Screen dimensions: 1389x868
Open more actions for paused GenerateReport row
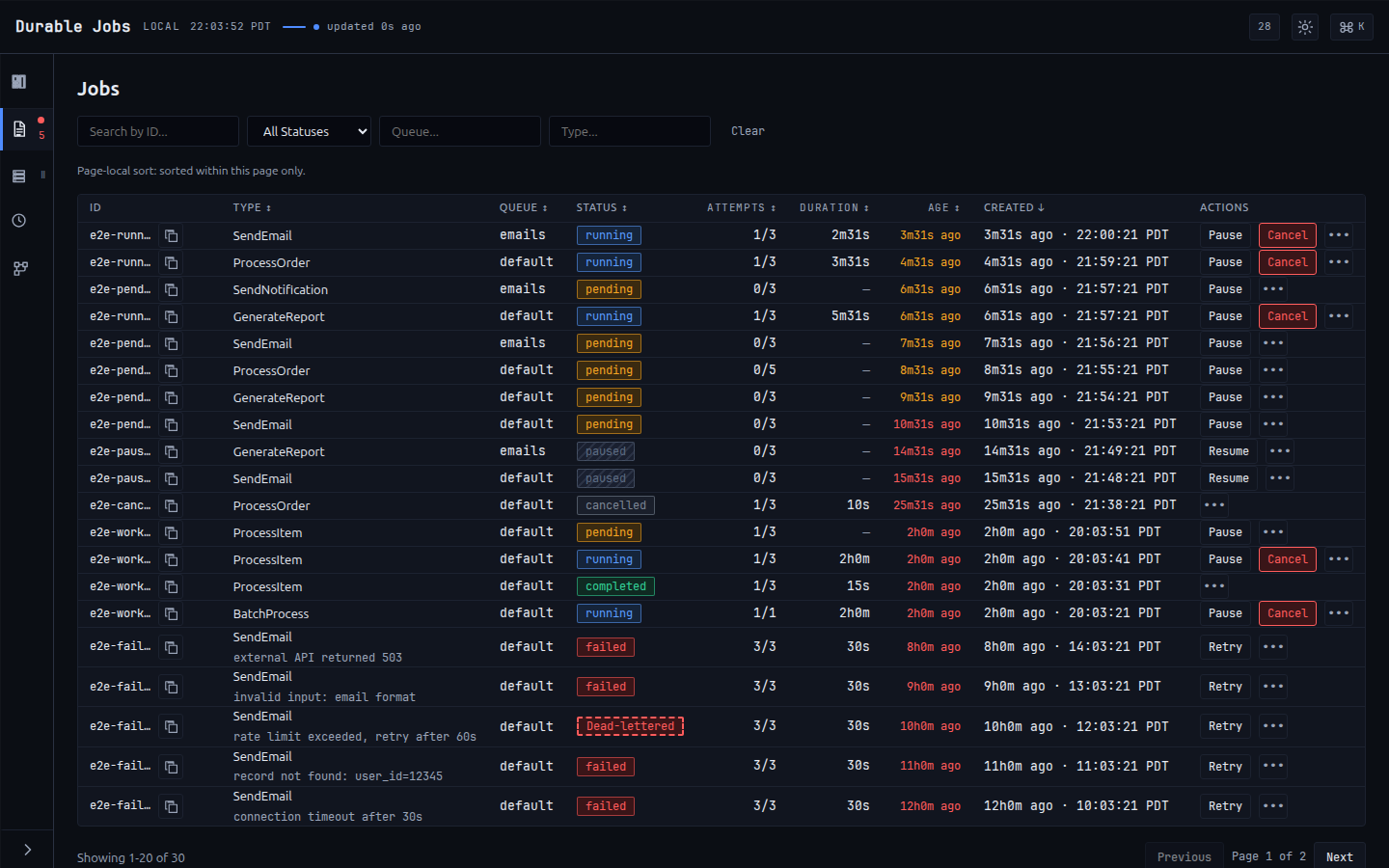pos(1280,451)
